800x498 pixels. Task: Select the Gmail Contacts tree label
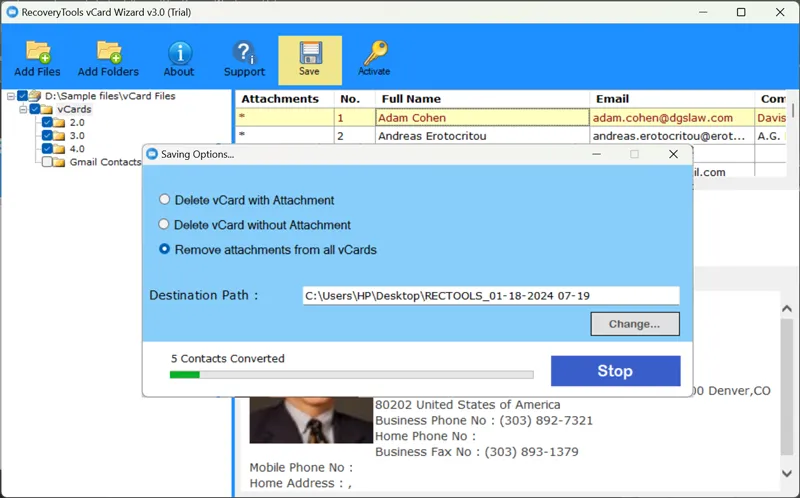tap(105, 162)
